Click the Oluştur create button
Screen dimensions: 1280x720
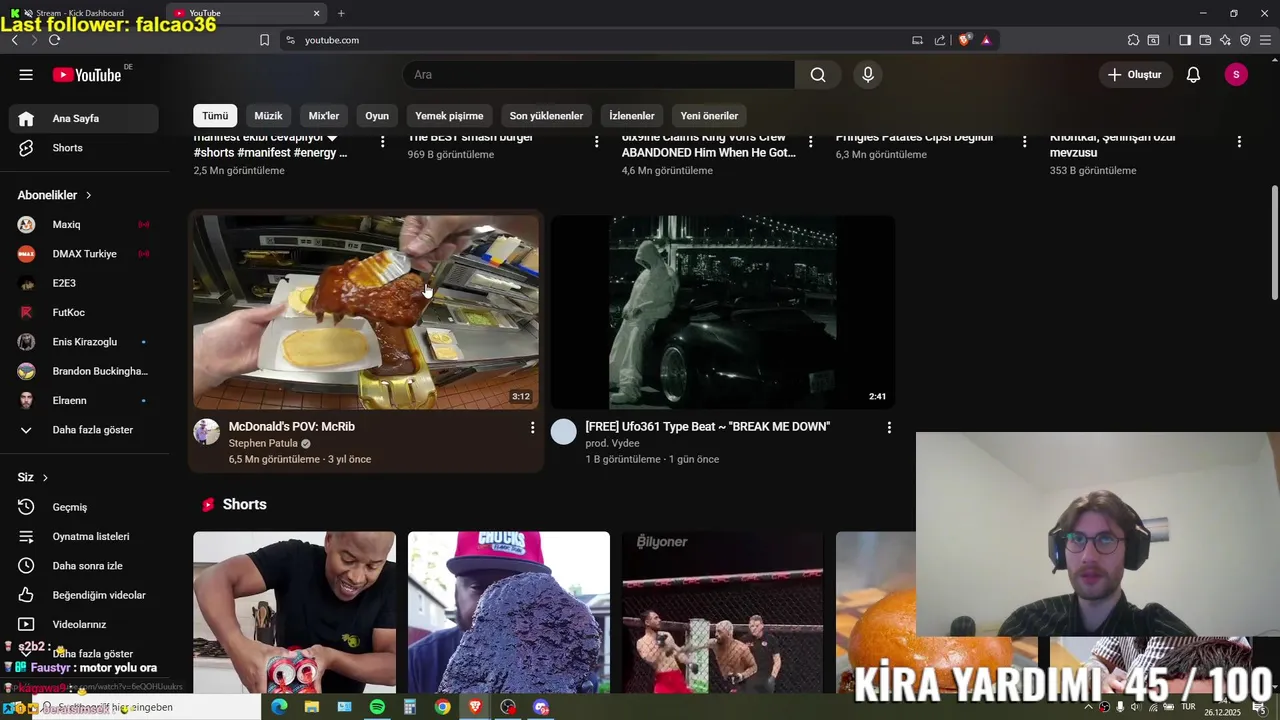tap(1135, 75)
